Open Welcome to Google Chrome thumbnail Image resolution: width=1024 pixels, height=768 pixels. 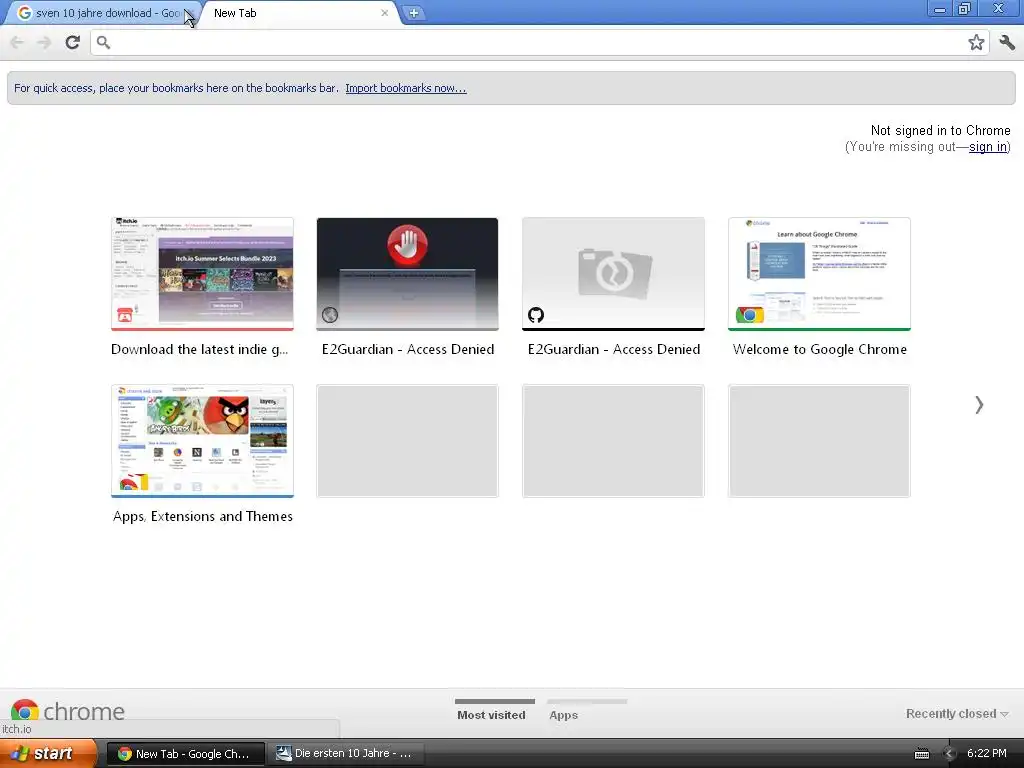click(x=819, y=274)
